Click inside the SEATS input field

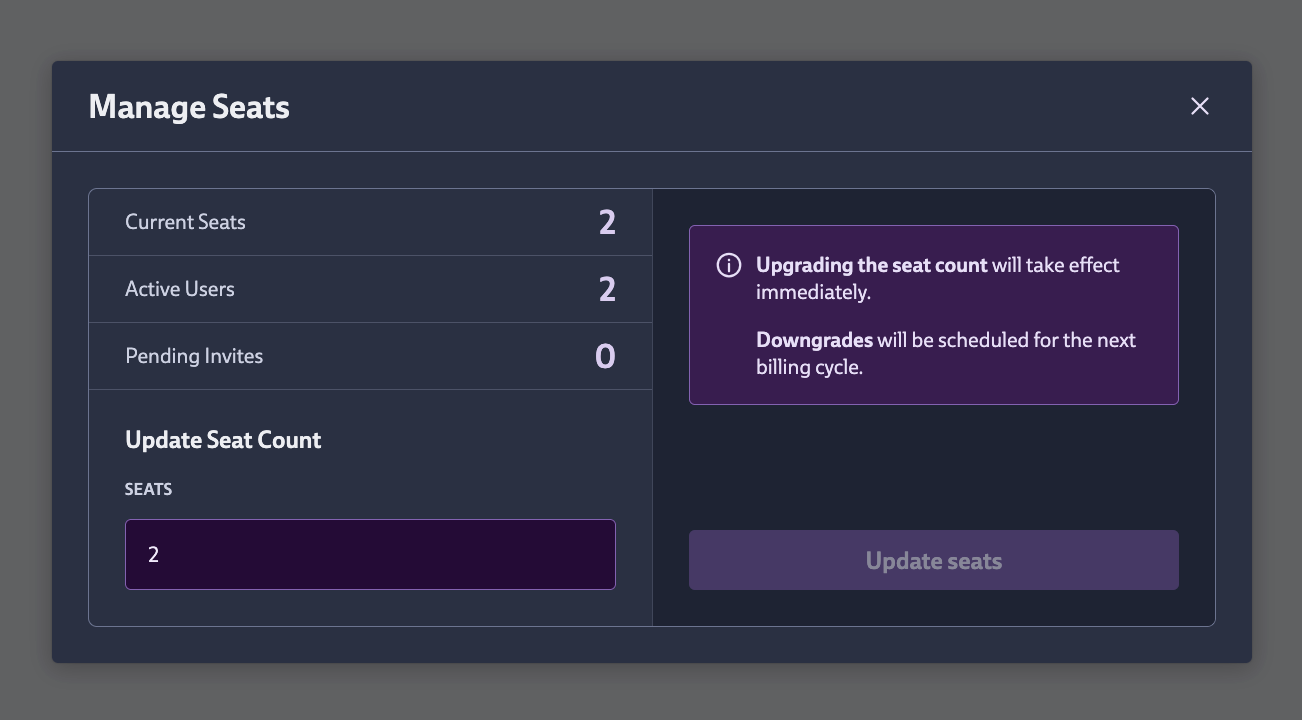click(370, 554)
